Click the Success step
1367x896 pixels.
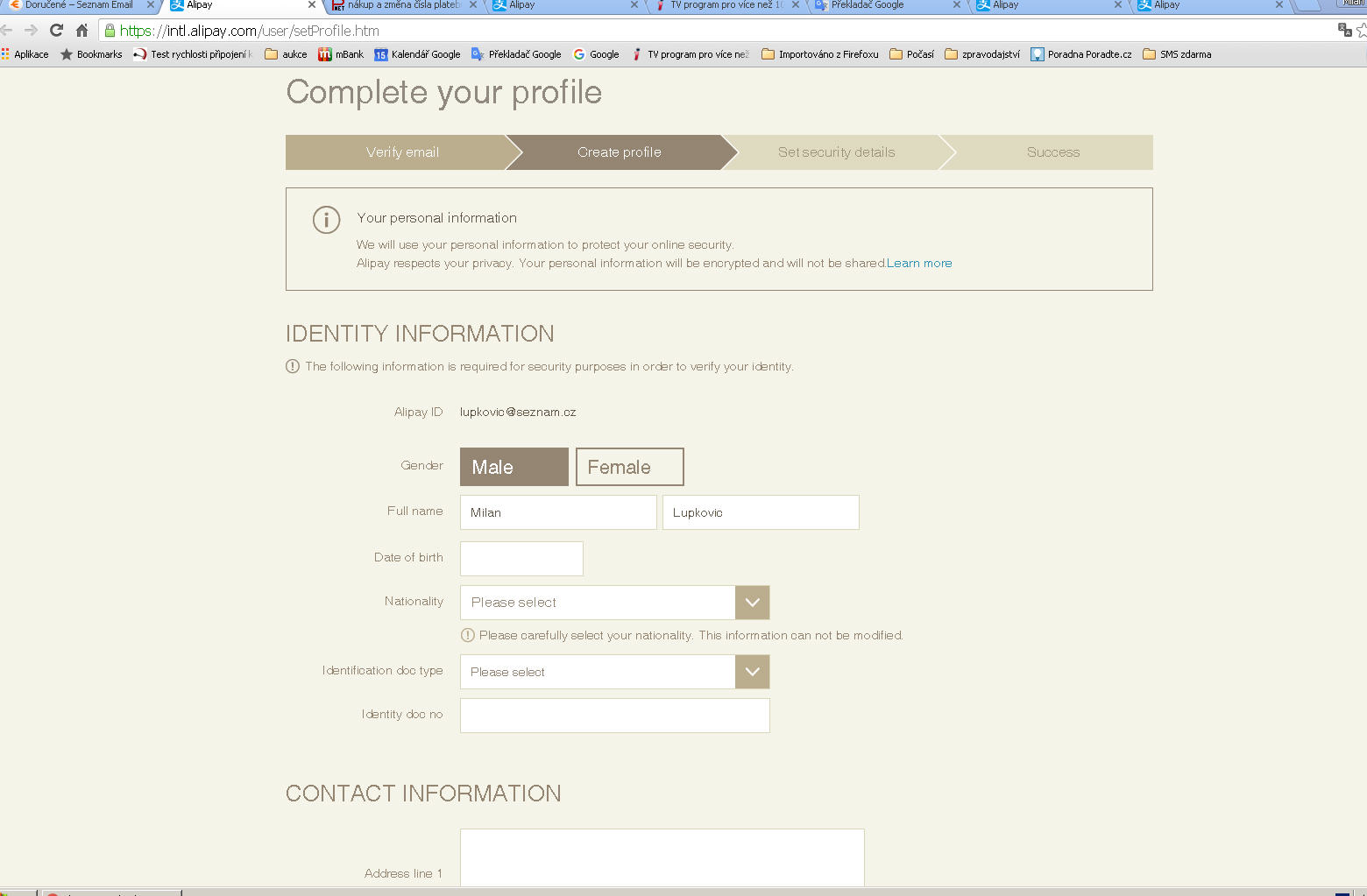click(1053, 152)
